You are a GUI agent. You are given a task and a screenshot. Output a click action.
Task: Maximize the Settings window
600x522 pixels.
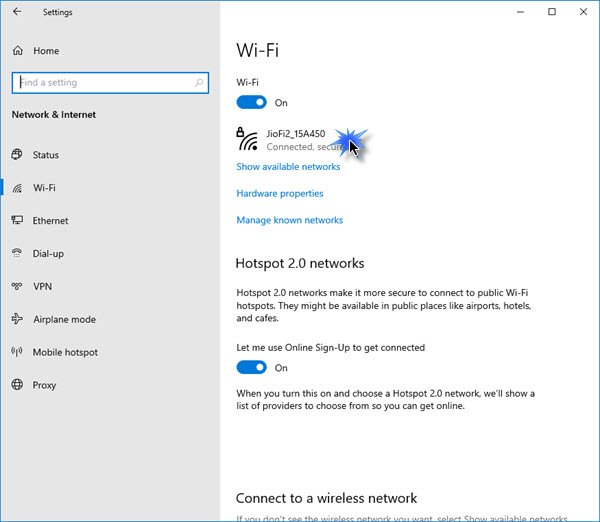tap(552, 12)
